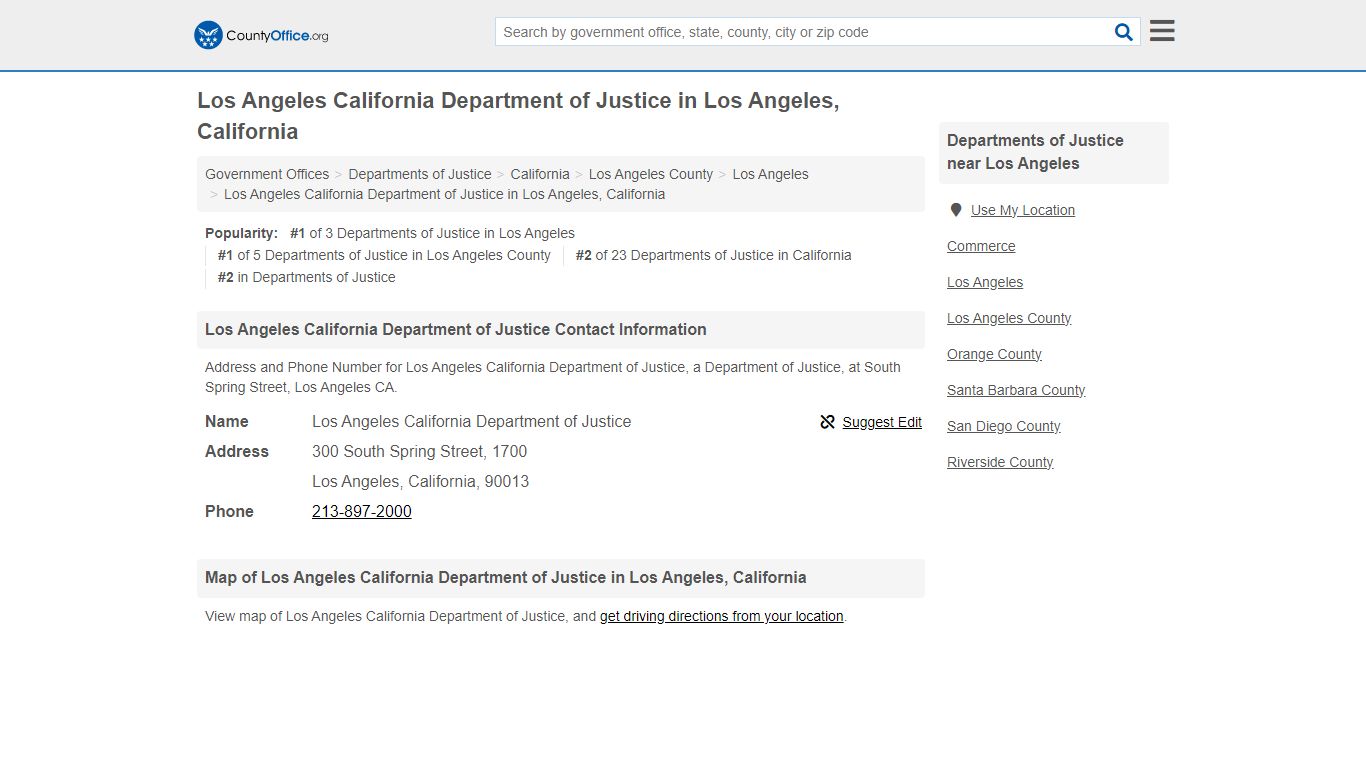Open San Diego County link
Viewport: 1366px width, 768px height.
(x=1003, y=426)
